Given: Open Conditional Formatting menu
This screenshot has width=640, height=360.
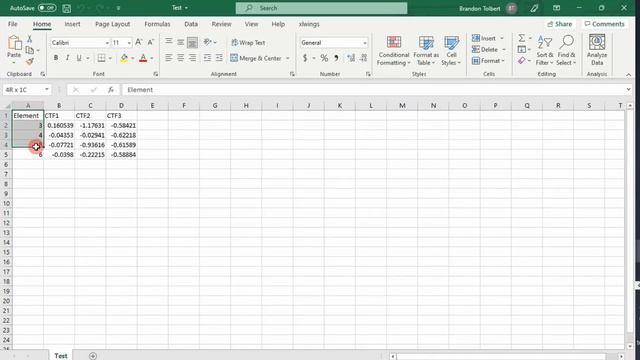Looking at the screenshot, I should 393,51.
